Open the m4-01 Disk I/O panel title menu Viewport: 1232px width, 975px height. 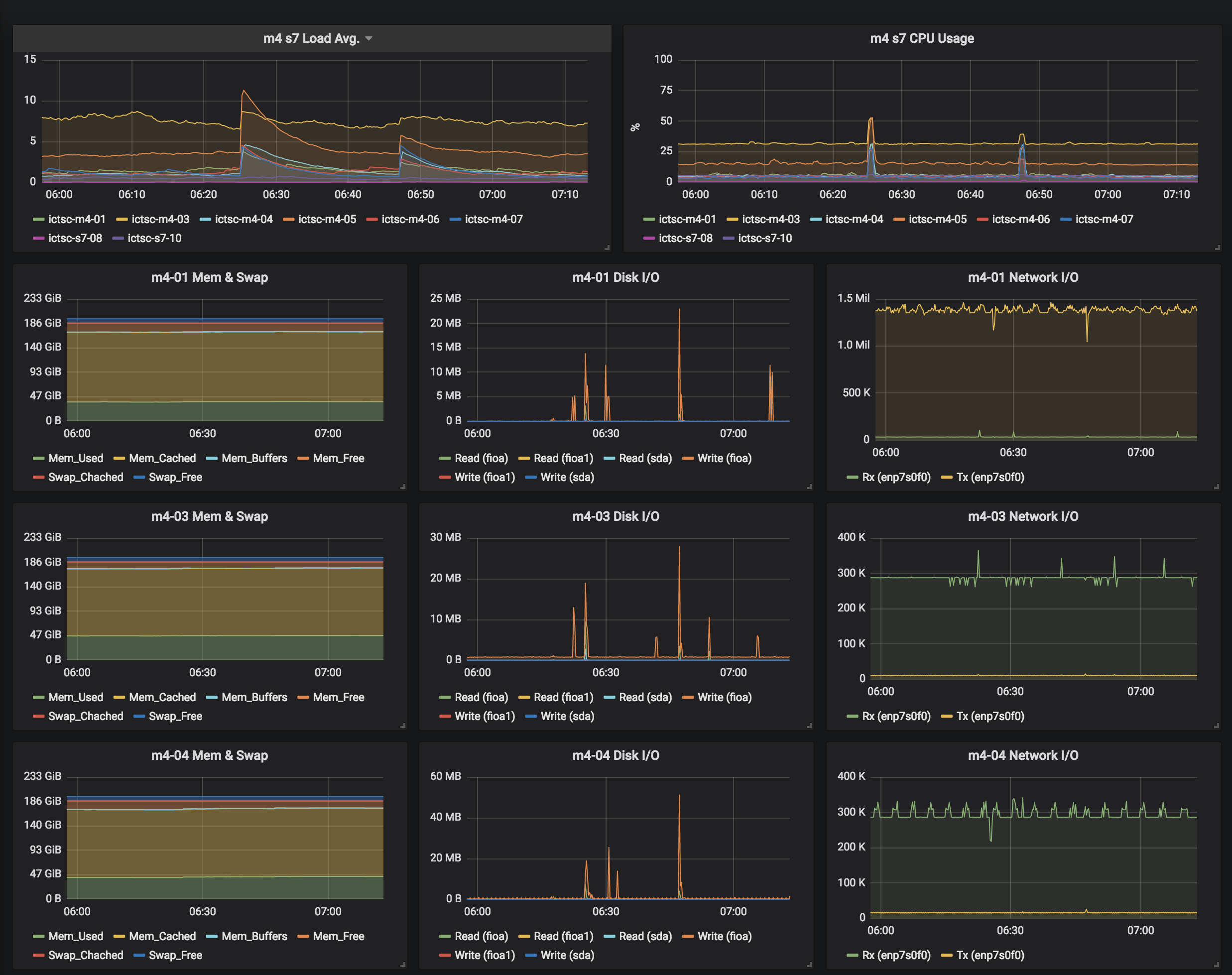(x=615, y=277)
